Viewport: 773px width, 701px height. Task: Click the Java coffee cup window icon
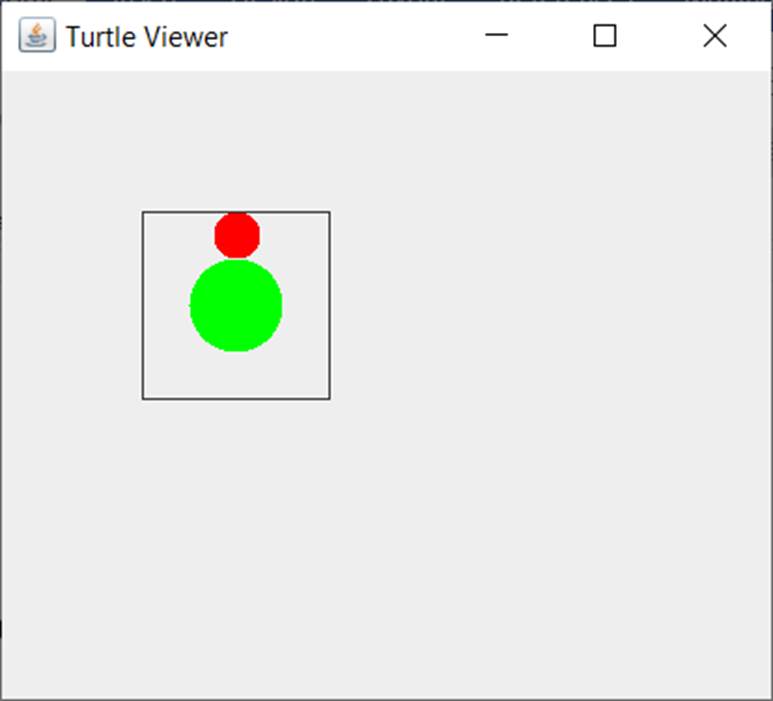pos(37,37)
